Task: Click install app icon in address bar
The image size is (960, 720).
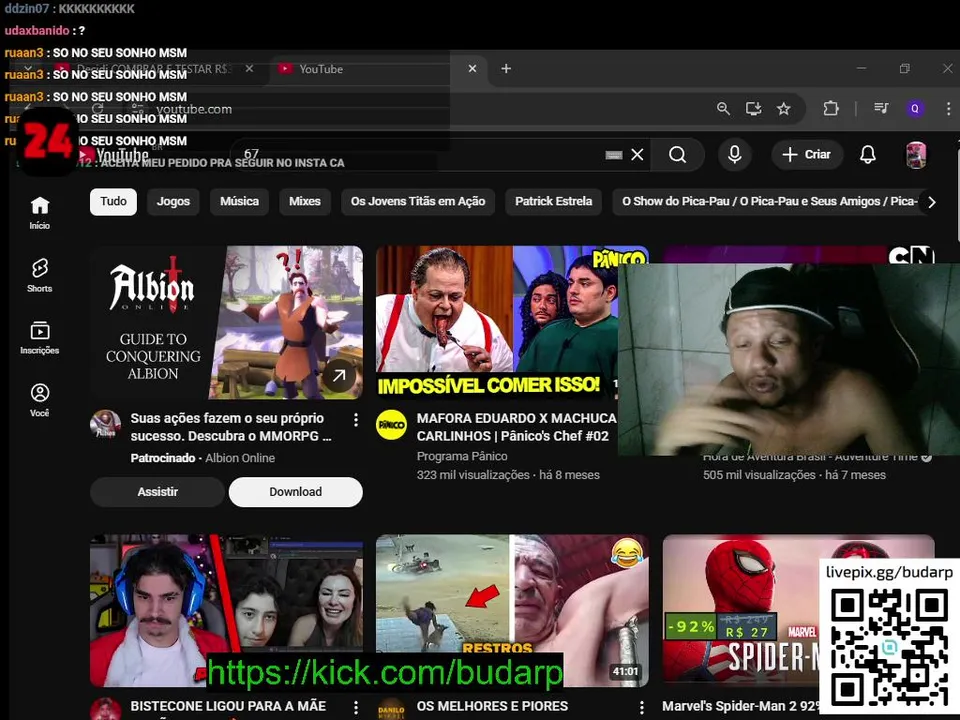Action: [753, 109]
